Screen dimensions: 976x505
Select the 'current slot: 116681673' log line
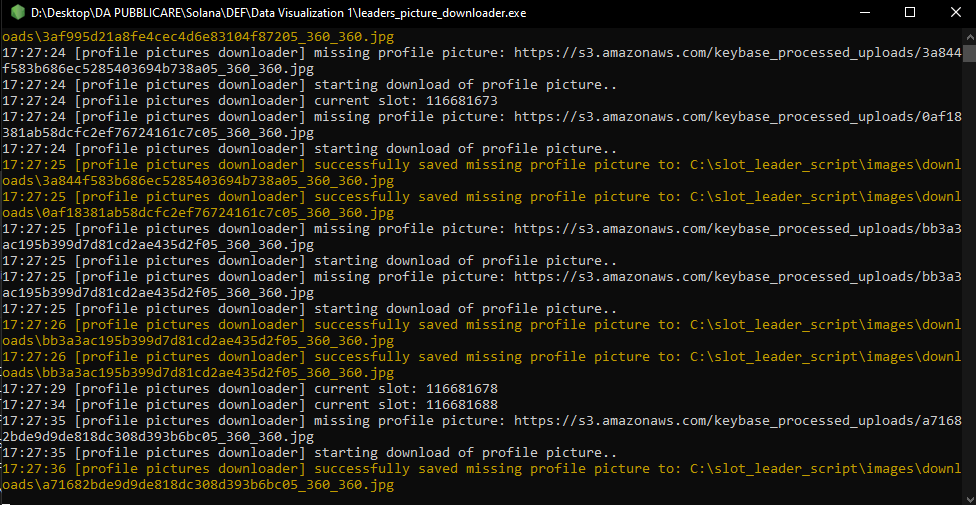click(250, 101)
